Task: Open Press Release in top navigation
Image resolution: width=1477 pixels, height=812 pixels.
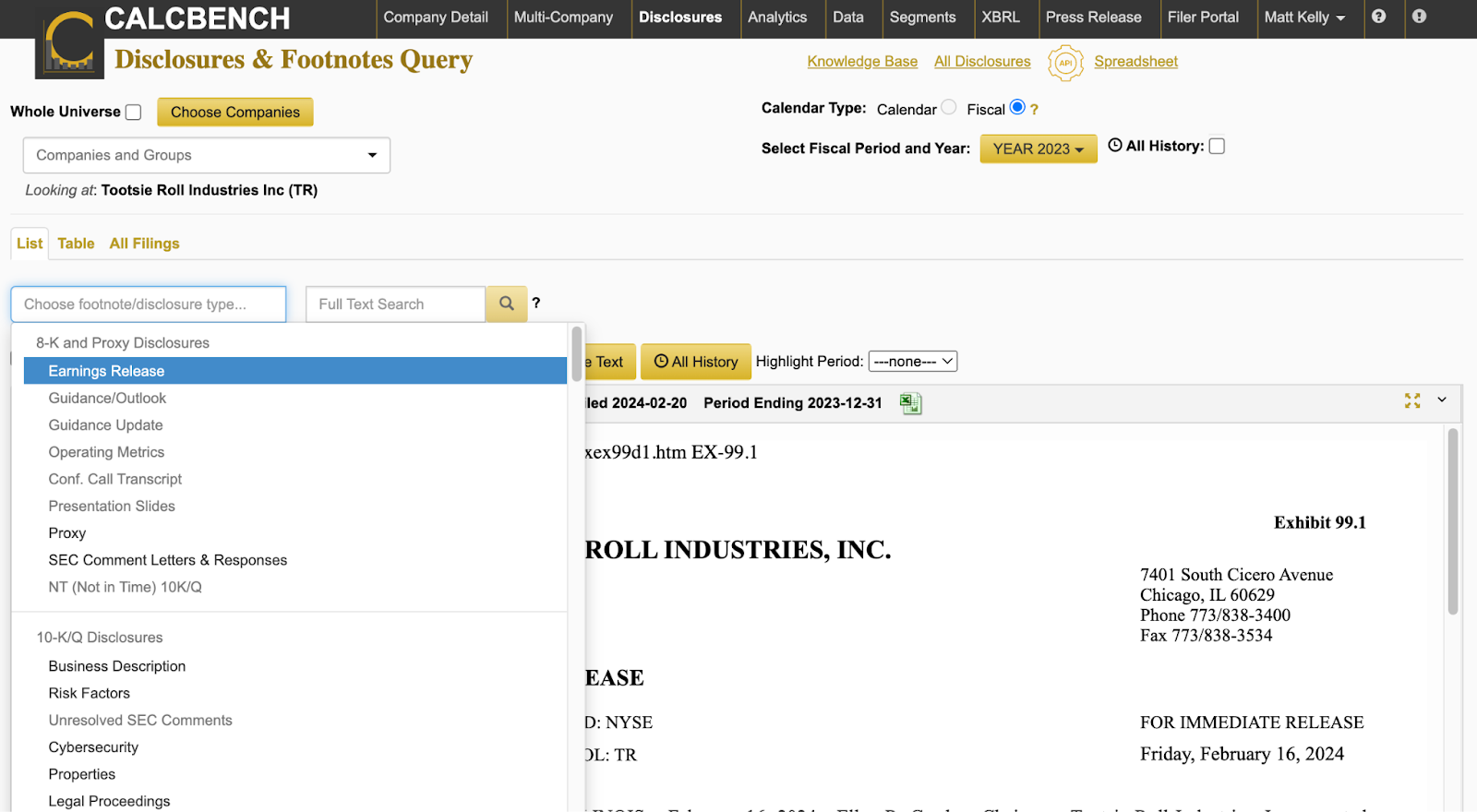Action: coord(1093,18)
